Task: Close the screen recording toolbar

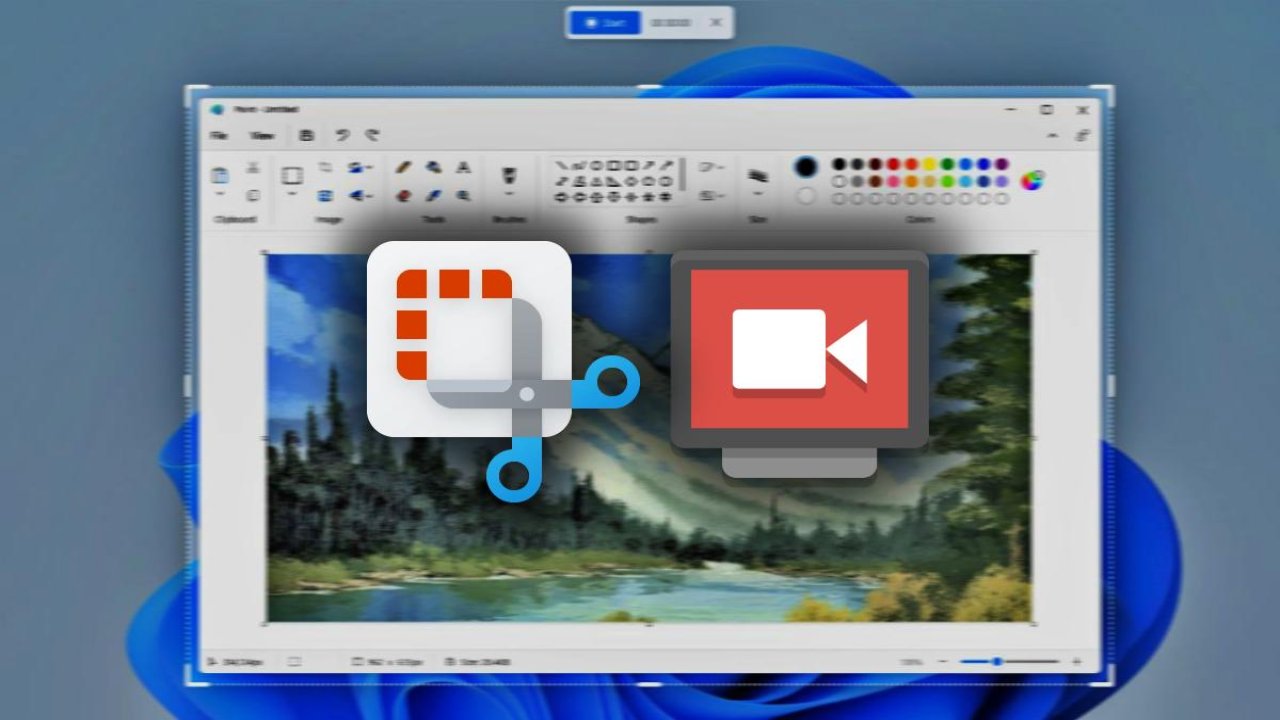Action: [x=716, y=22]
